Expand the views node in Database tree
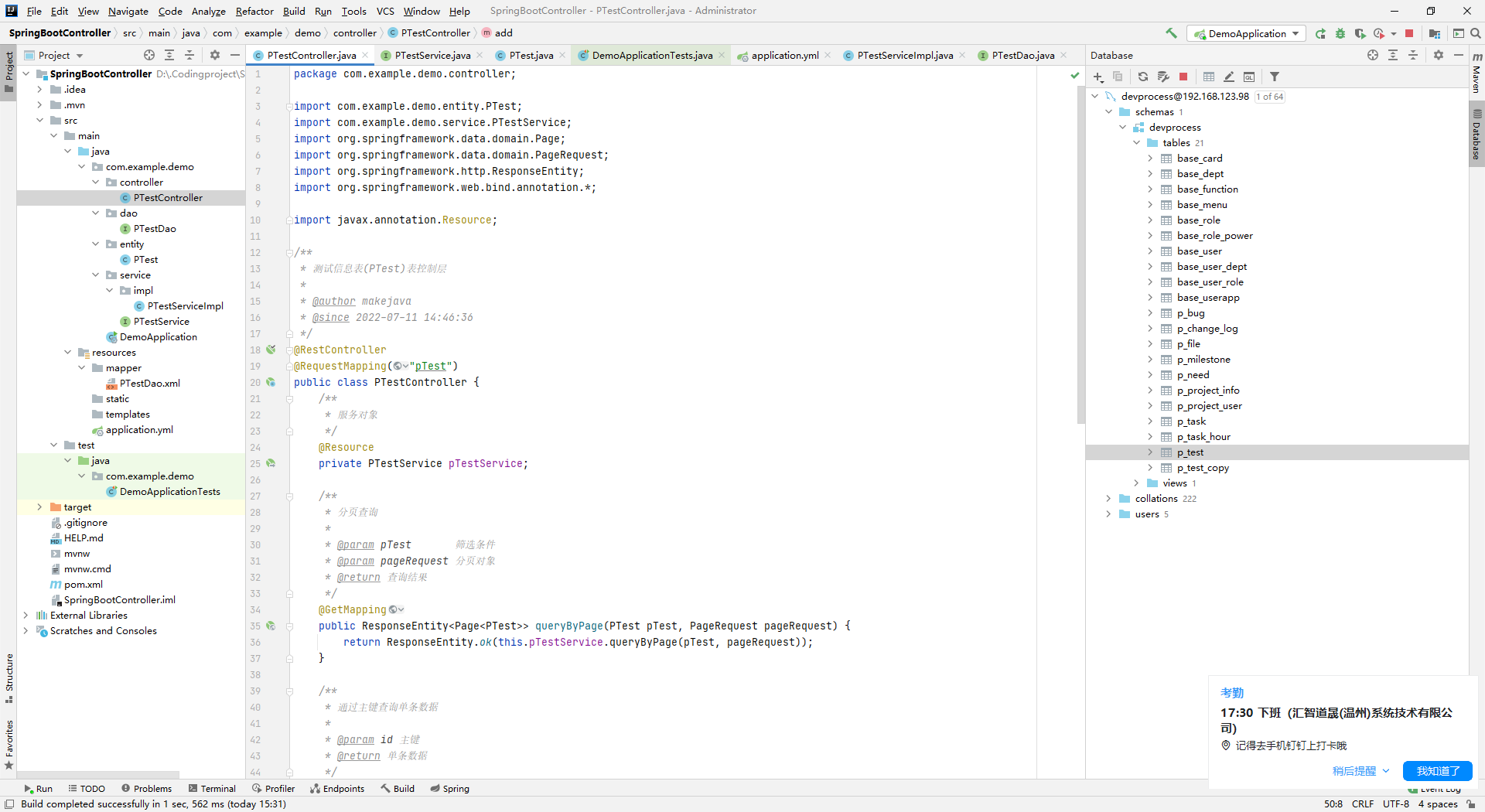Viewport: 1485px width, 812px height. point(1136,483)
